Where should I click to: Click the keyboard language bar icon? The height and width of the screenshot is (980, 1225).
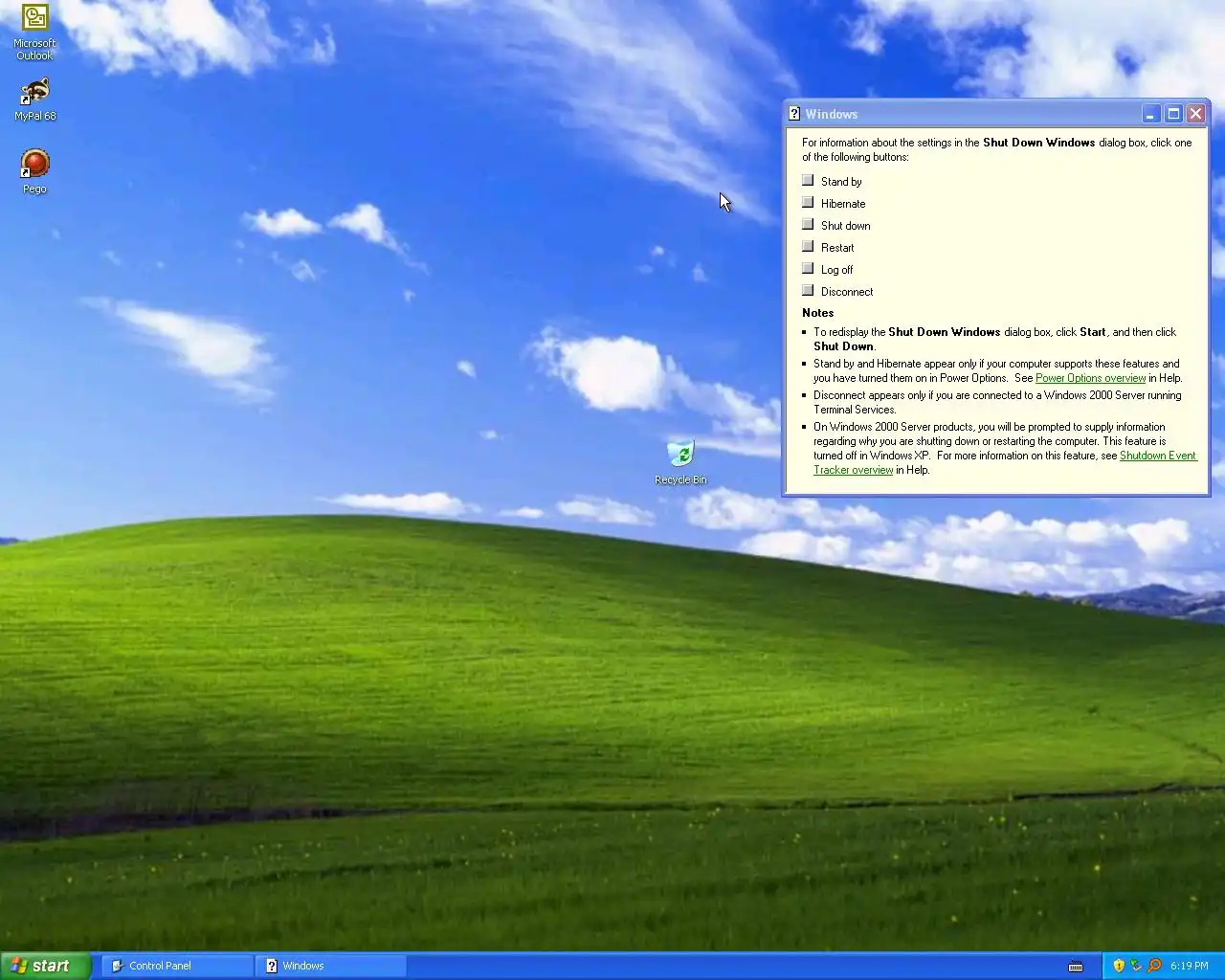[1076, 966]
